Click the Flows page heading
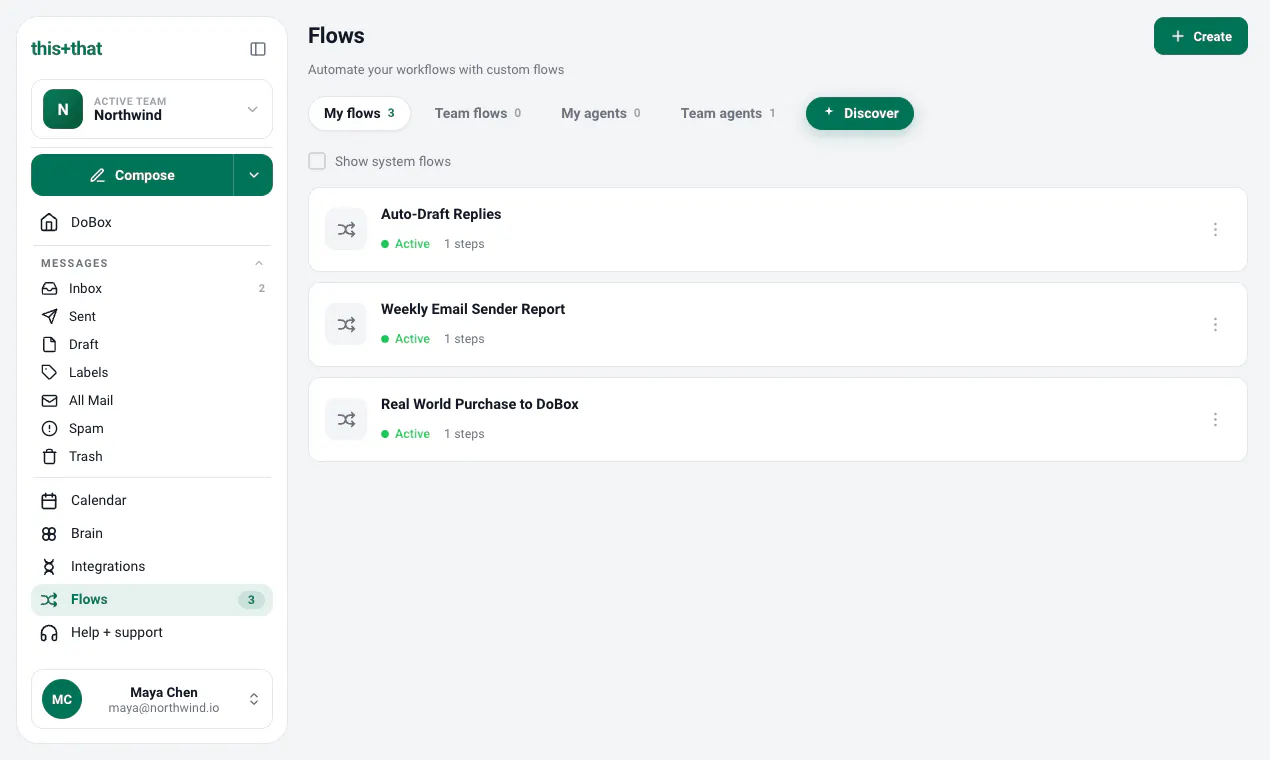1270x760 pixels. (336, 35)
